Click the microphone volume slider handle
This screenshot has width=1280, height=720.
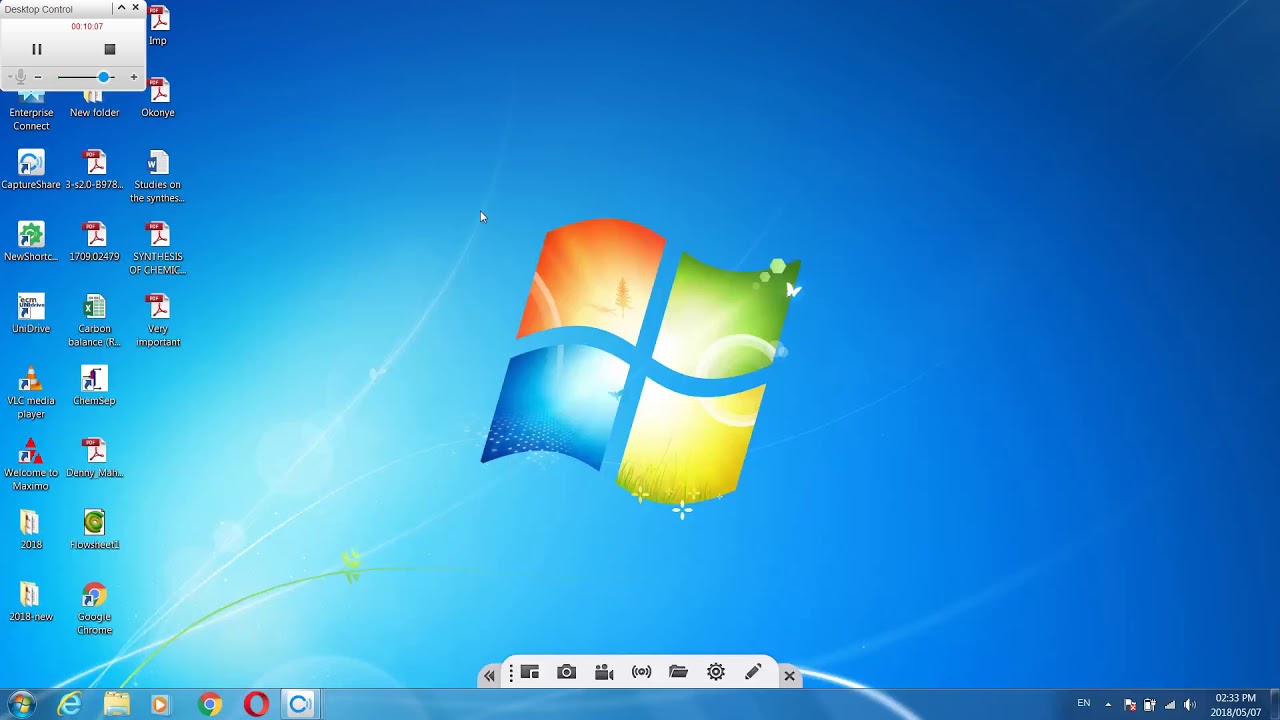[103, 77]
